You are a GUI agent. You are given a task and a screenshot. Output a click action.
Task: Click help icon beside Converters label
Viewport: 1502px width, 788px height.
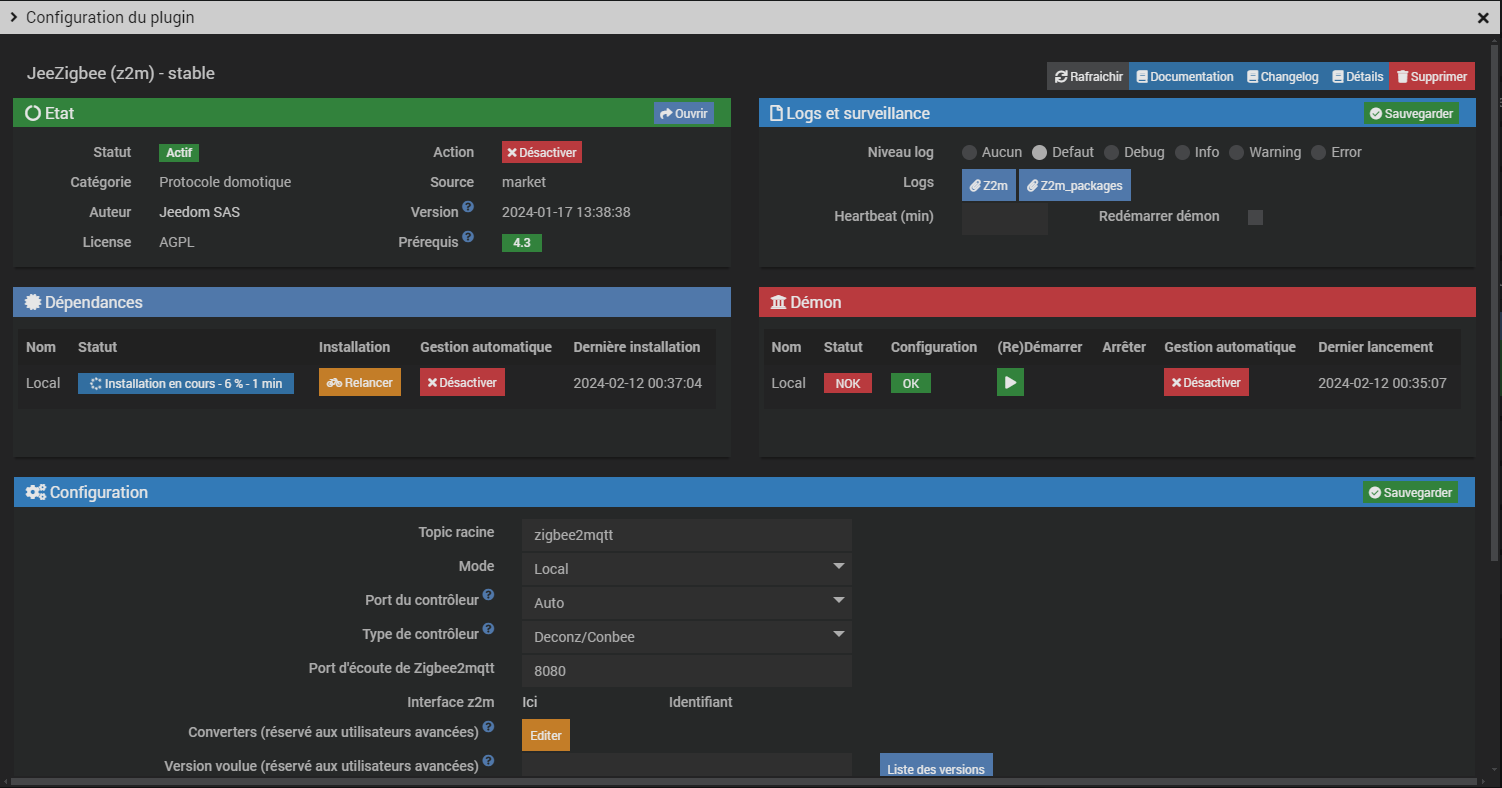488,727
